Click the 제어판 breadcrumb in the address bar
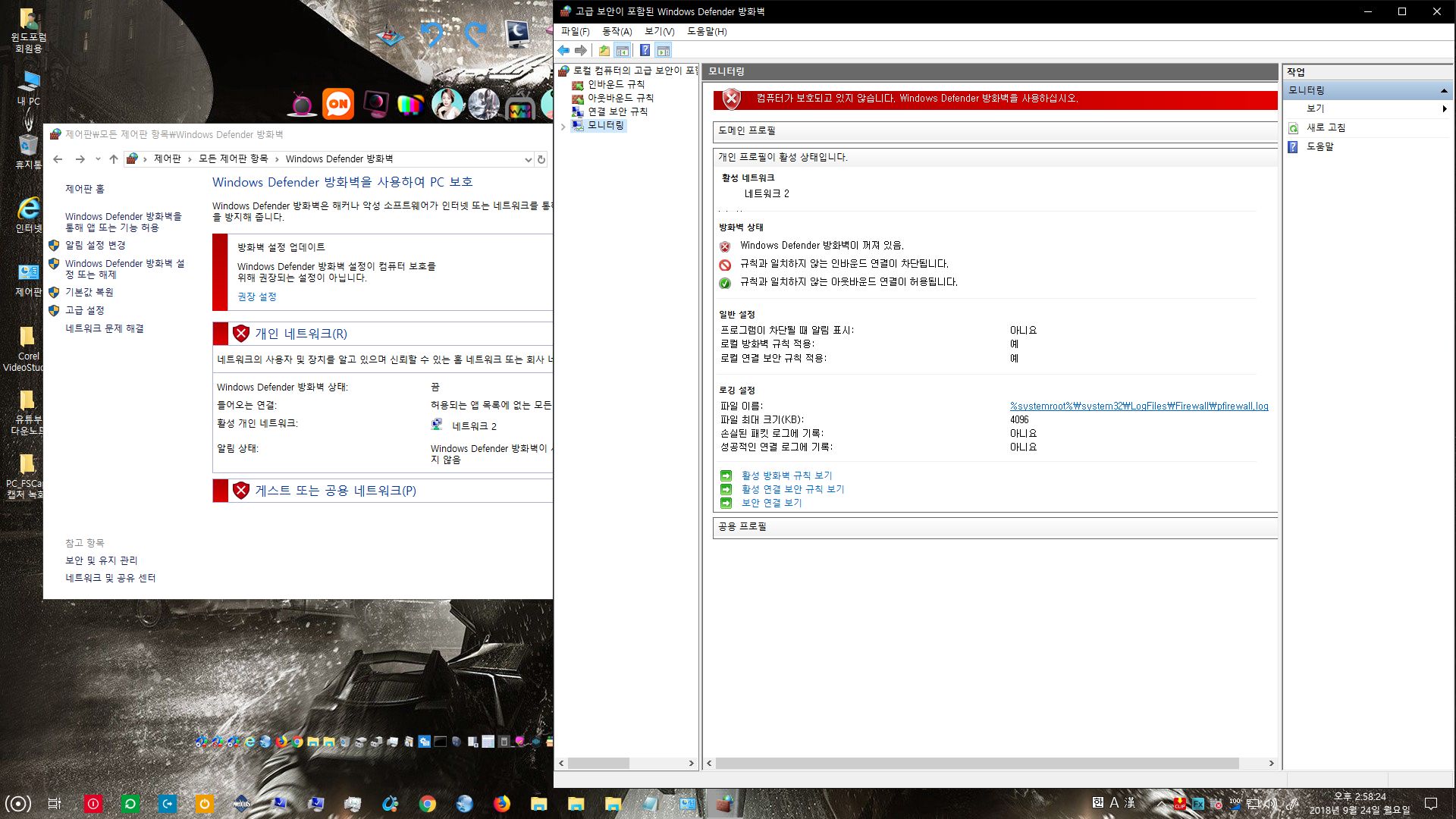 click(167, 159)
